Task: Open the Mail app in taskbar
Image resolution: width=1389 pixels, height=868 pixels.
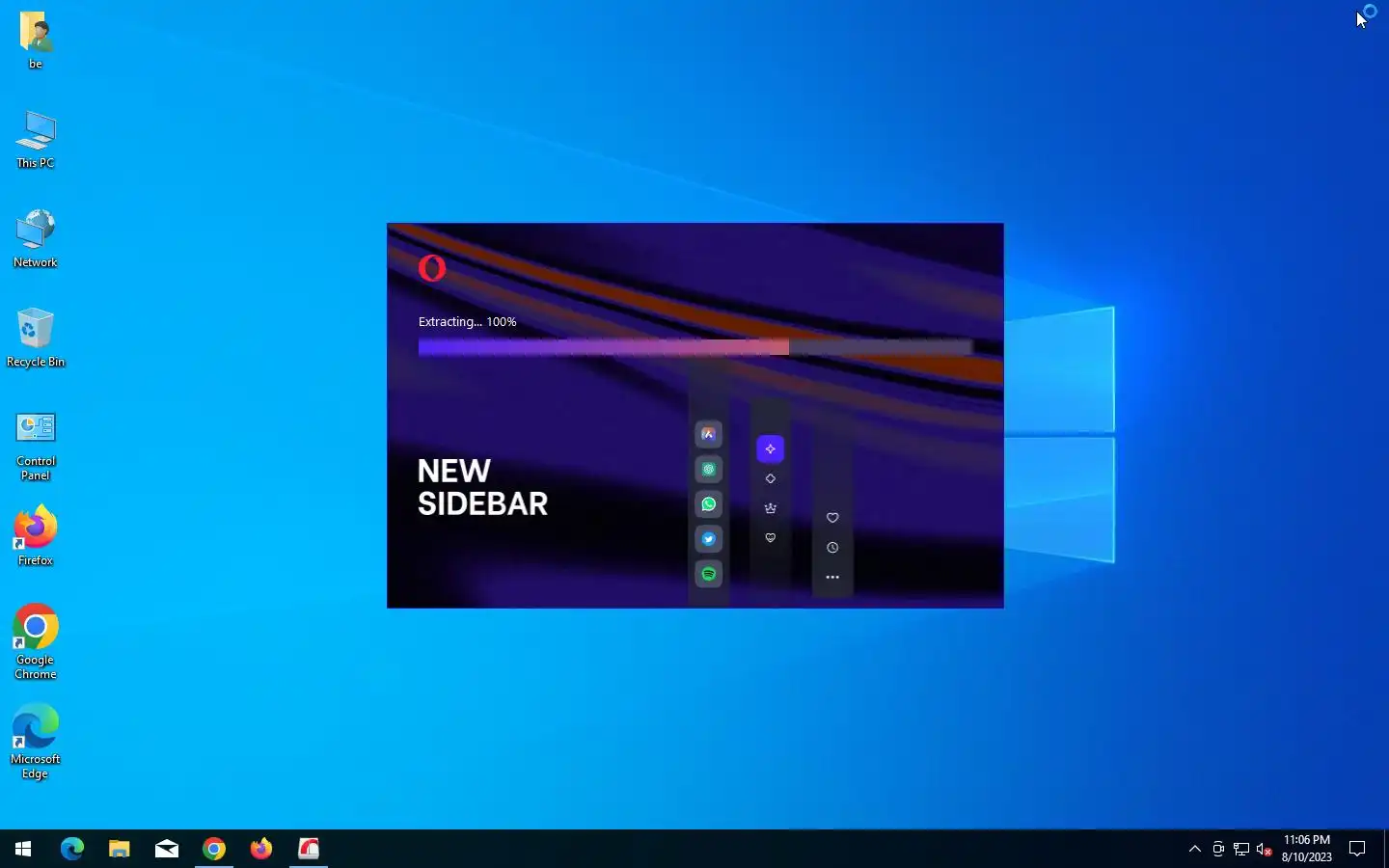Action: click(167, 849)
